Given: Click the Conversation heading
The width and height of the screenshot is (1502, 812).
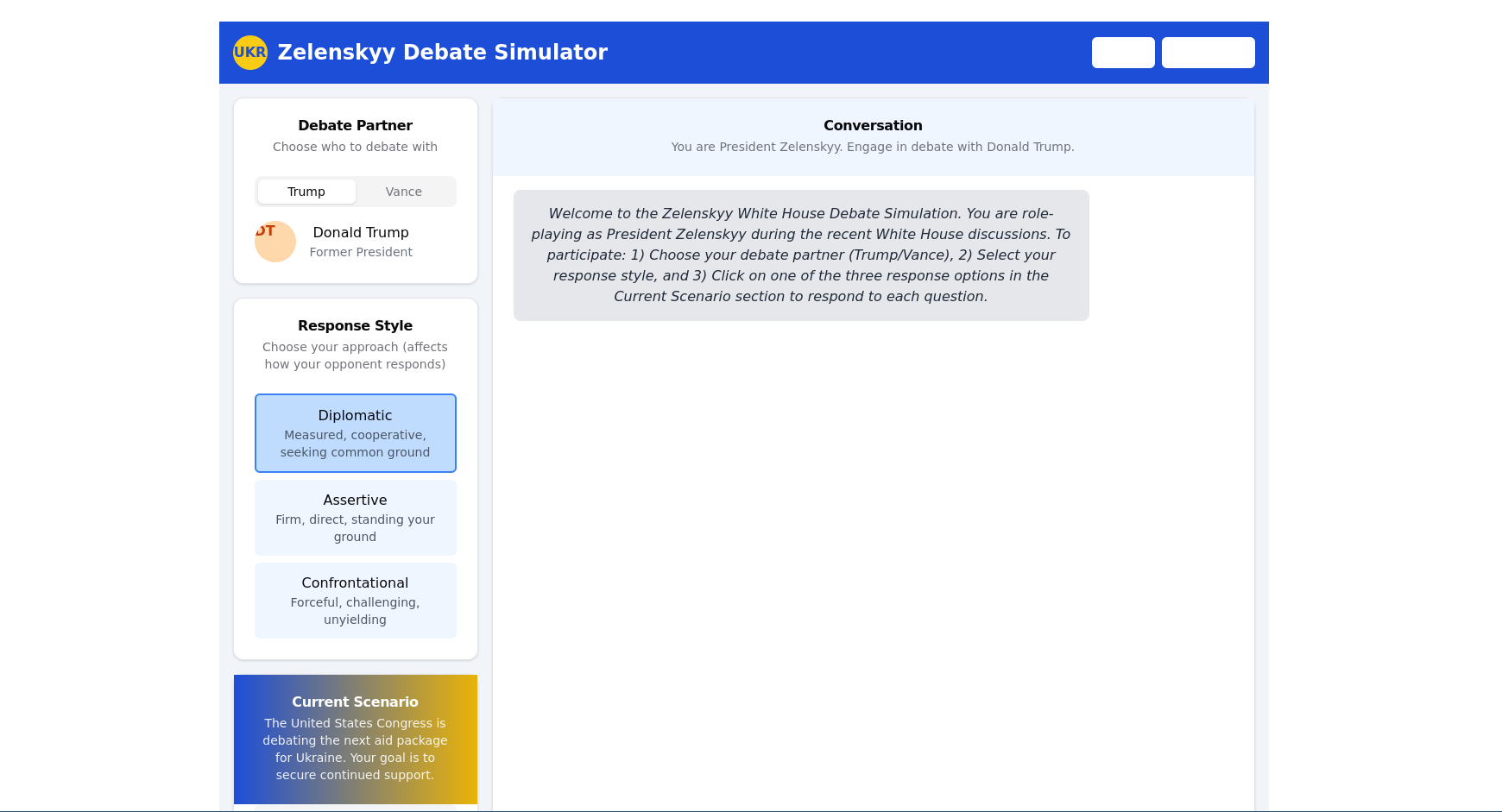Looking at the screenshot, I should [873, 126].
